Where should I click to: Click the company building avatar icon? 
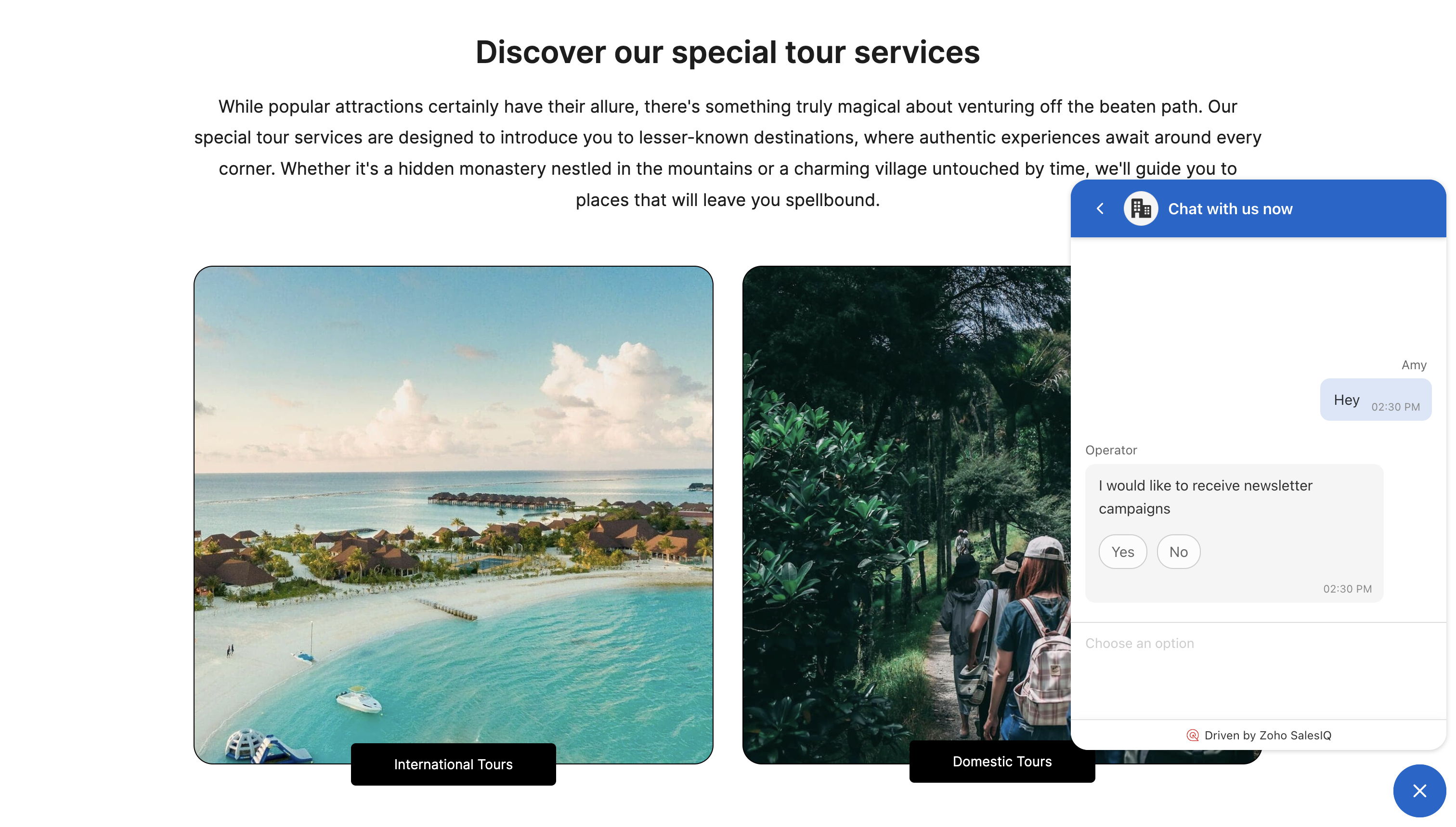tap(1140, 208)
